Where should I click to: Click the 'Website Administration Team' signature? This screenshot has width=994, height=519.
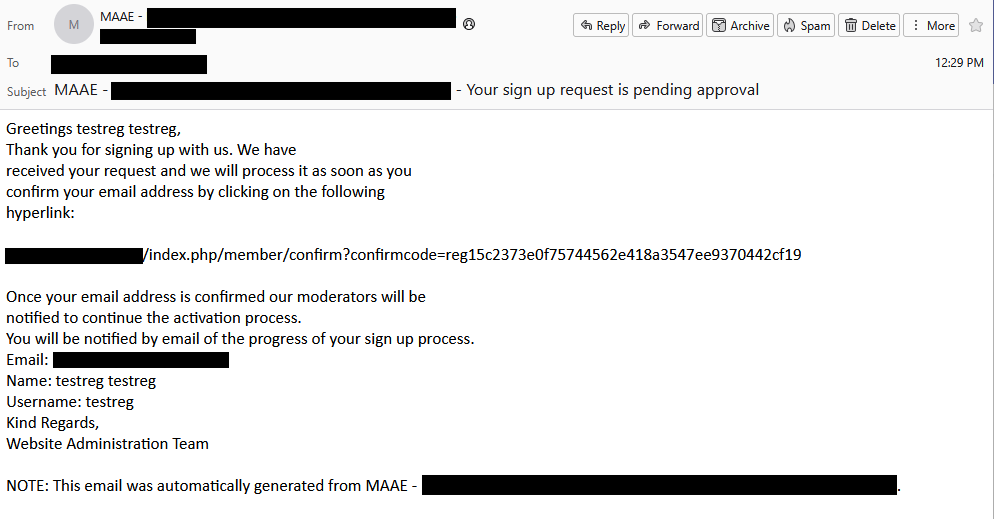pos(107,444)
